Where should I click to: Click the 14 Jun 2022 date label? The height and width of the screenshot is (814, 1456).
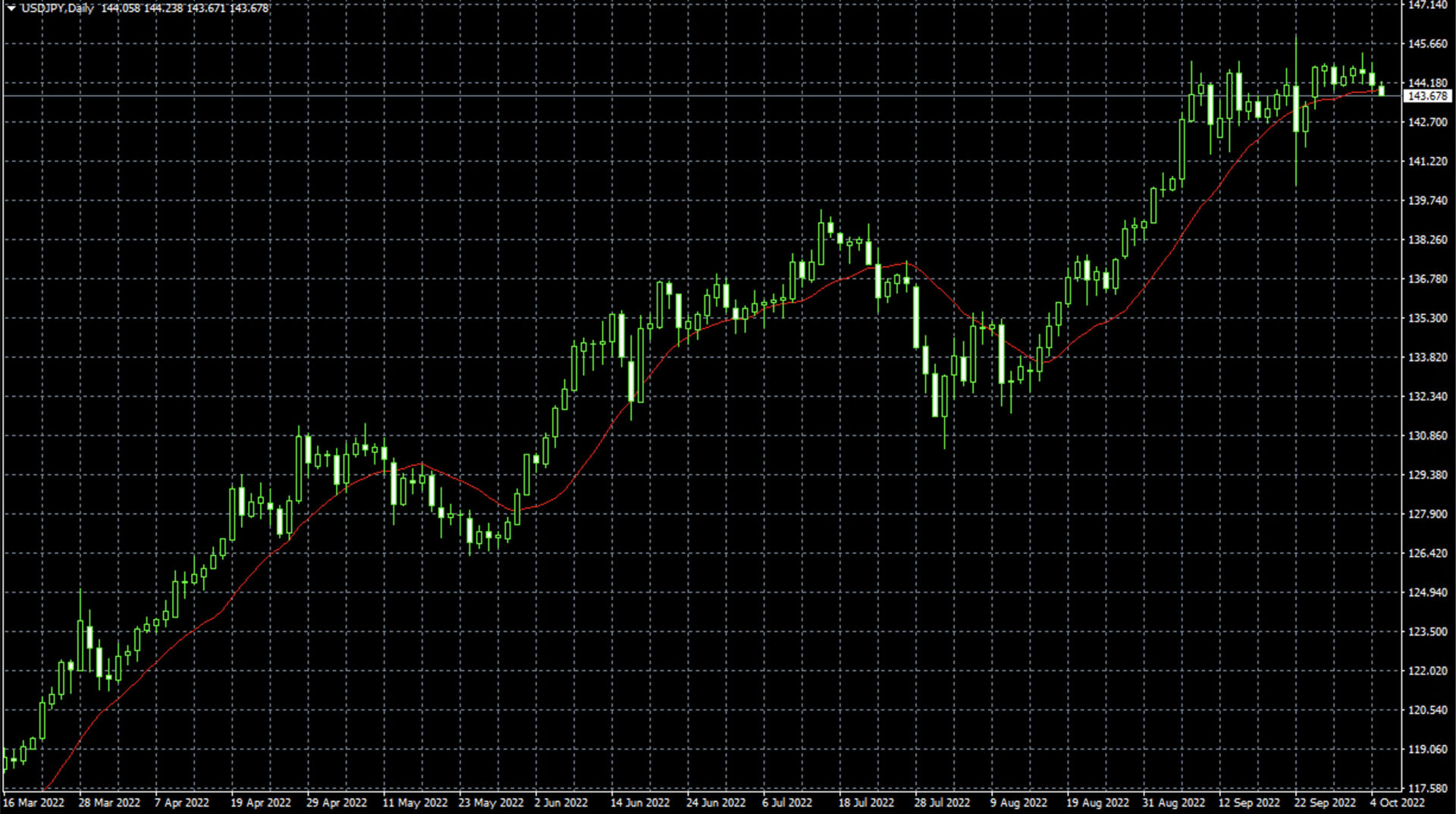(640, 803)
